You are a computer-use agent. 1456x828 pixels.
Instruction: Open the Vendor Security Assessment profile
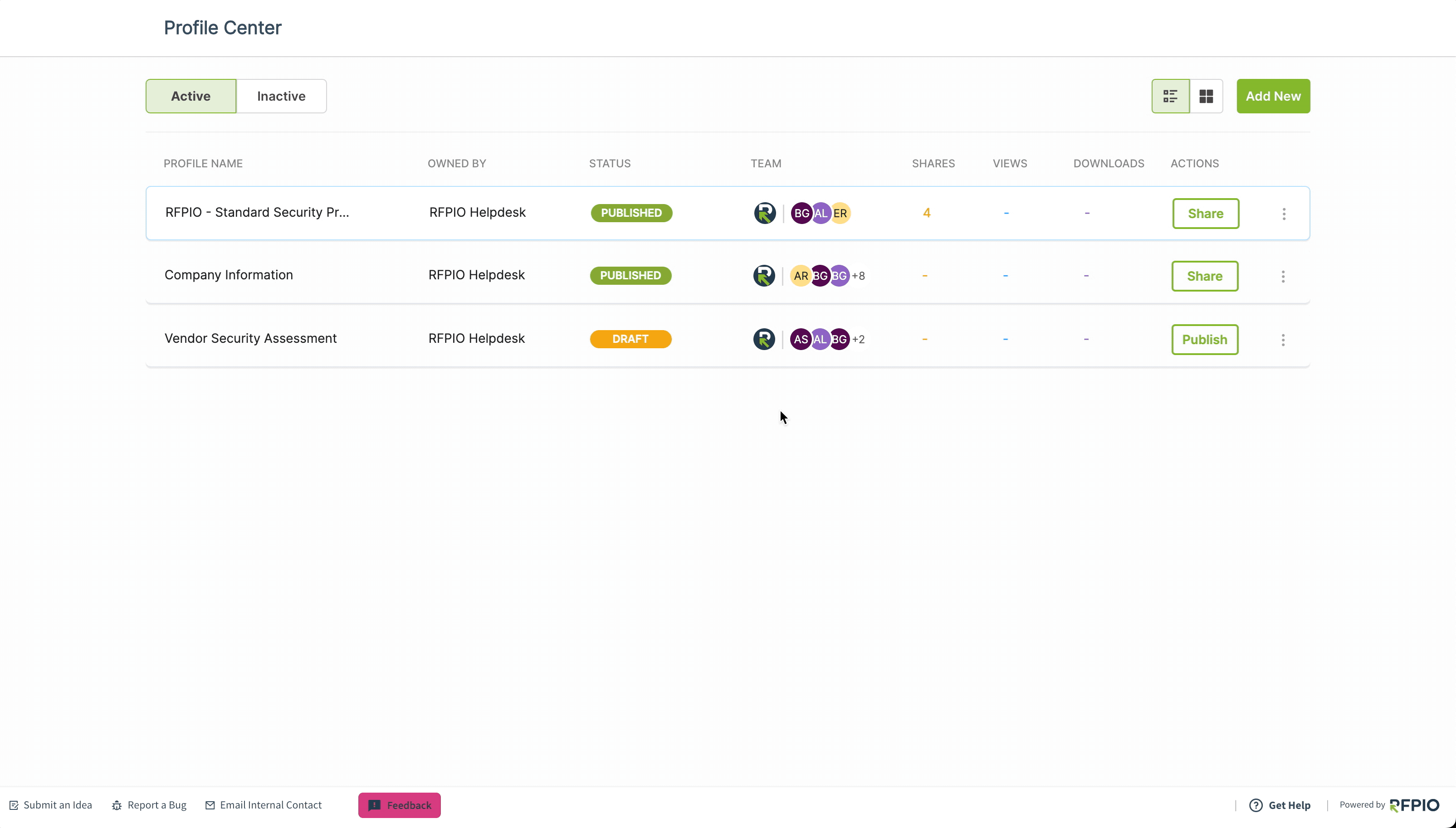tap(250, 338)
